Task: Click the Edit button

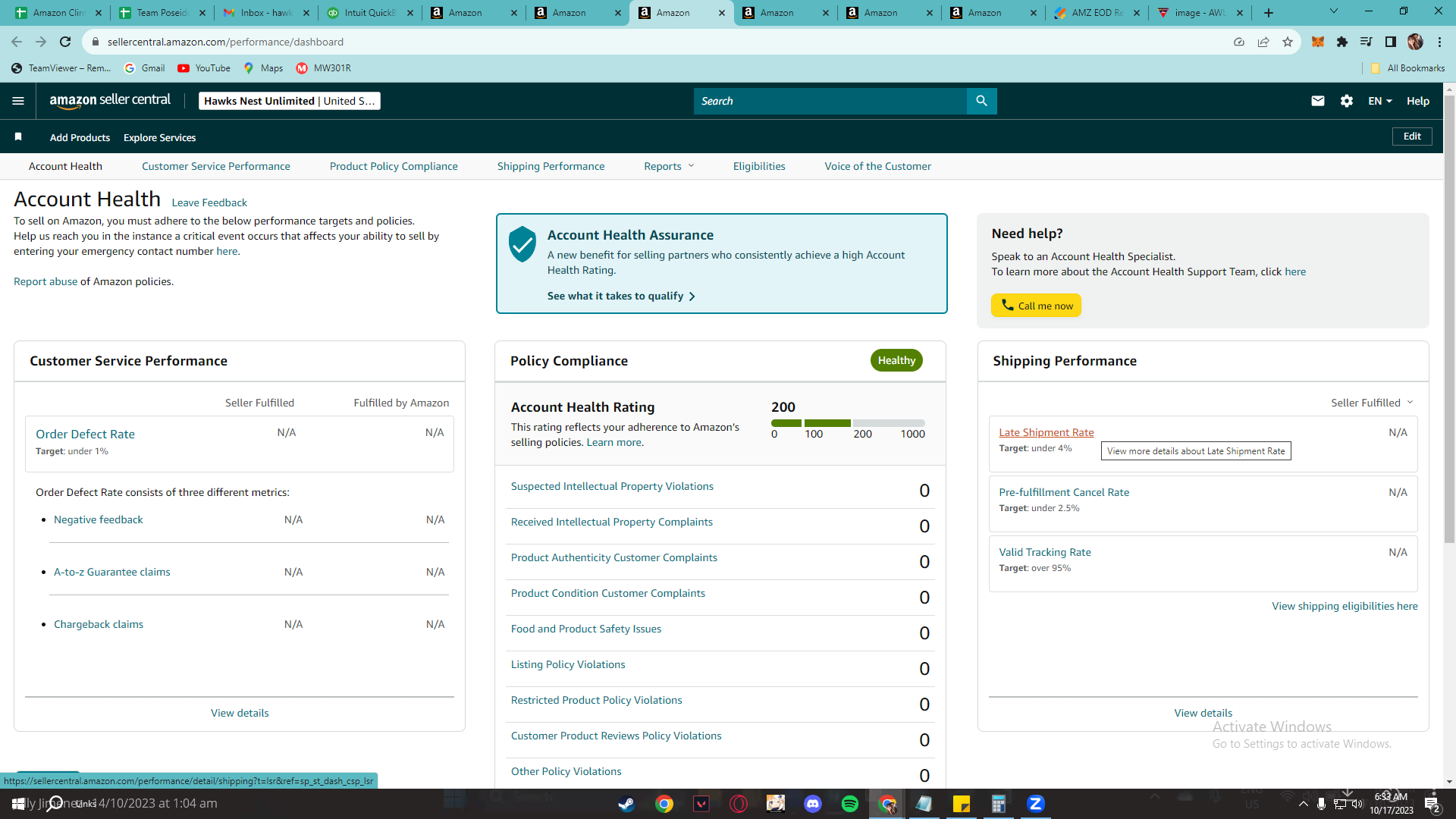Action: click(1412, 136)
